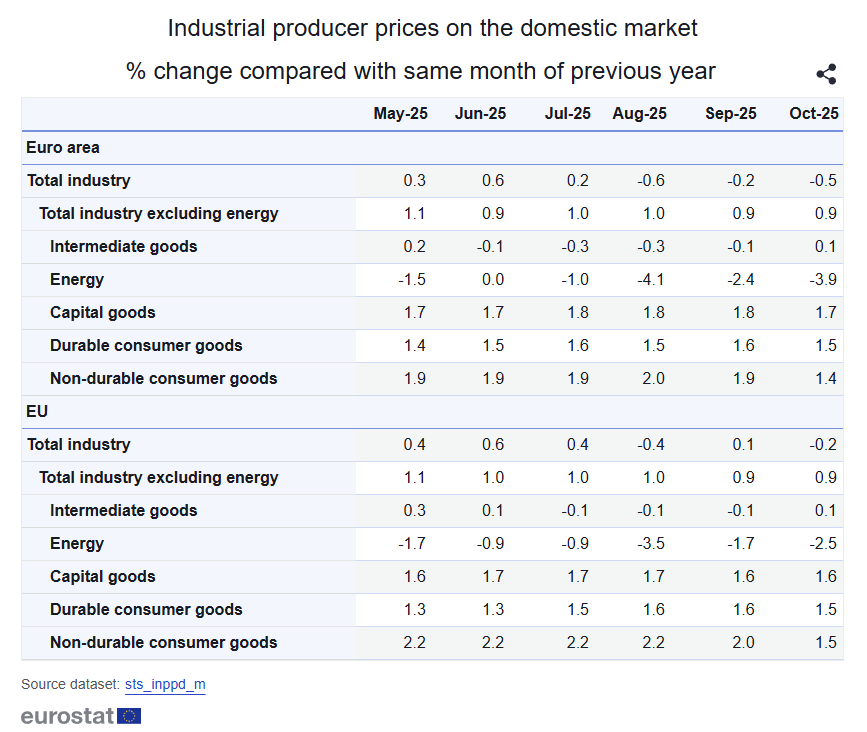Click the Jun-25 column header
This screenshot has height=732, width=867.
(480, 114)
